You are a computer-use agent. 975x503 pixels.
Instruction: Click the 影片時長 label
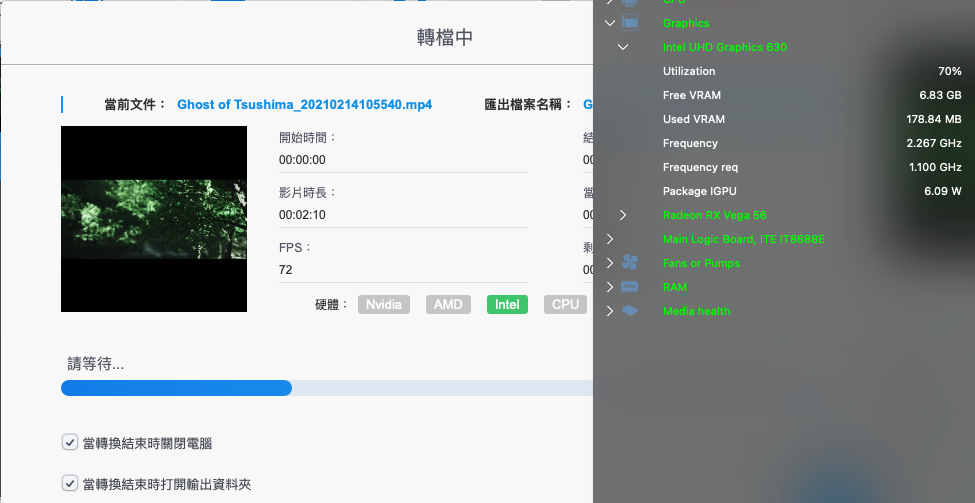pos(308,193)
